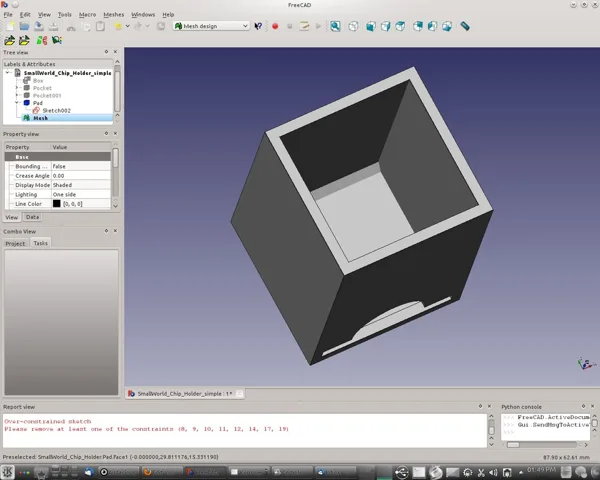Viewport: 600px width, 480px height.
Task: Expand the Pocket tree item
Action: click(x=17, y=88)
